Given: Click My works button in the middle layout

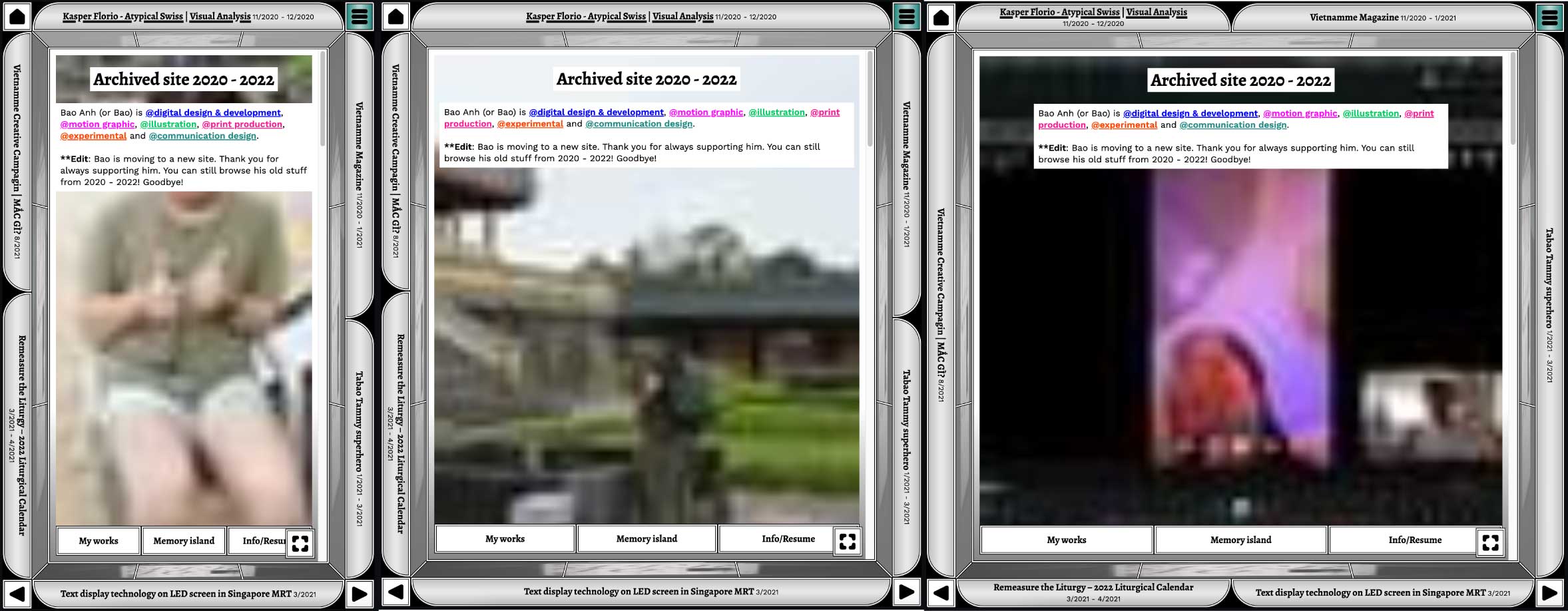Looking at the screenshot, I should click(505, 538).
